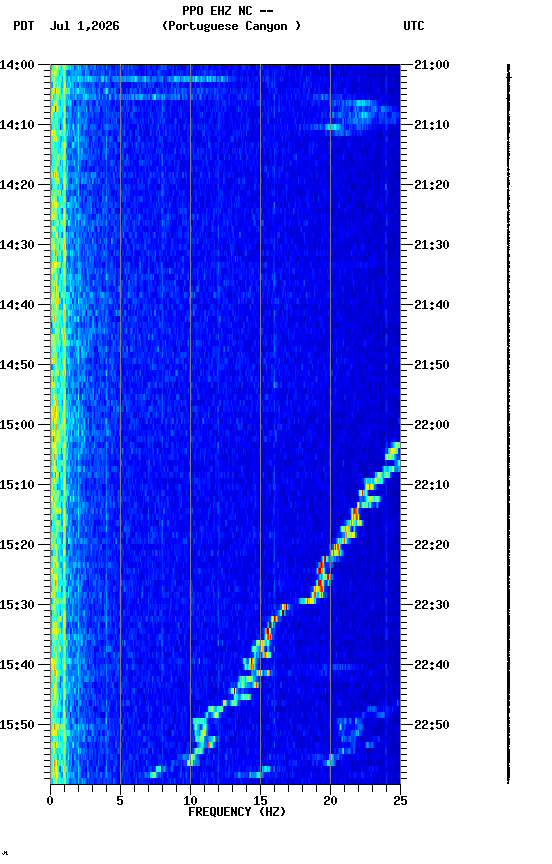Click the 15 Hz frequency axis label
This screenshot has width=552, height=864.
click(x=260, y=801)
